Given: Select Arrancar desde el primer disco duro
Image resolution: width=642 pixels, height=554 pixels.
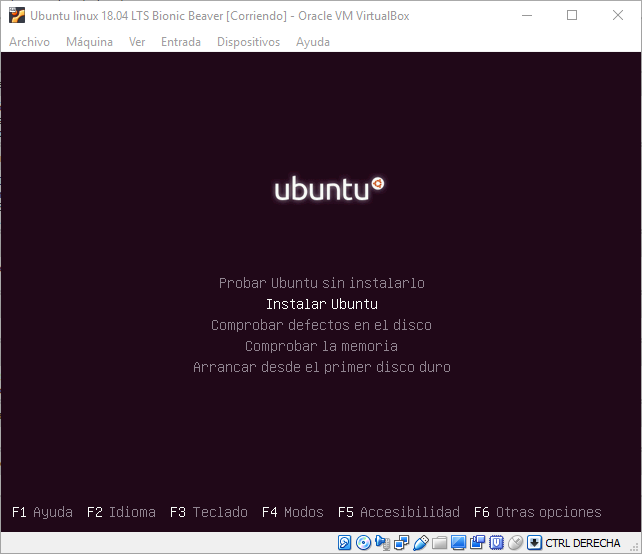Looking at the screenshot, I should (x=322, y=367).
